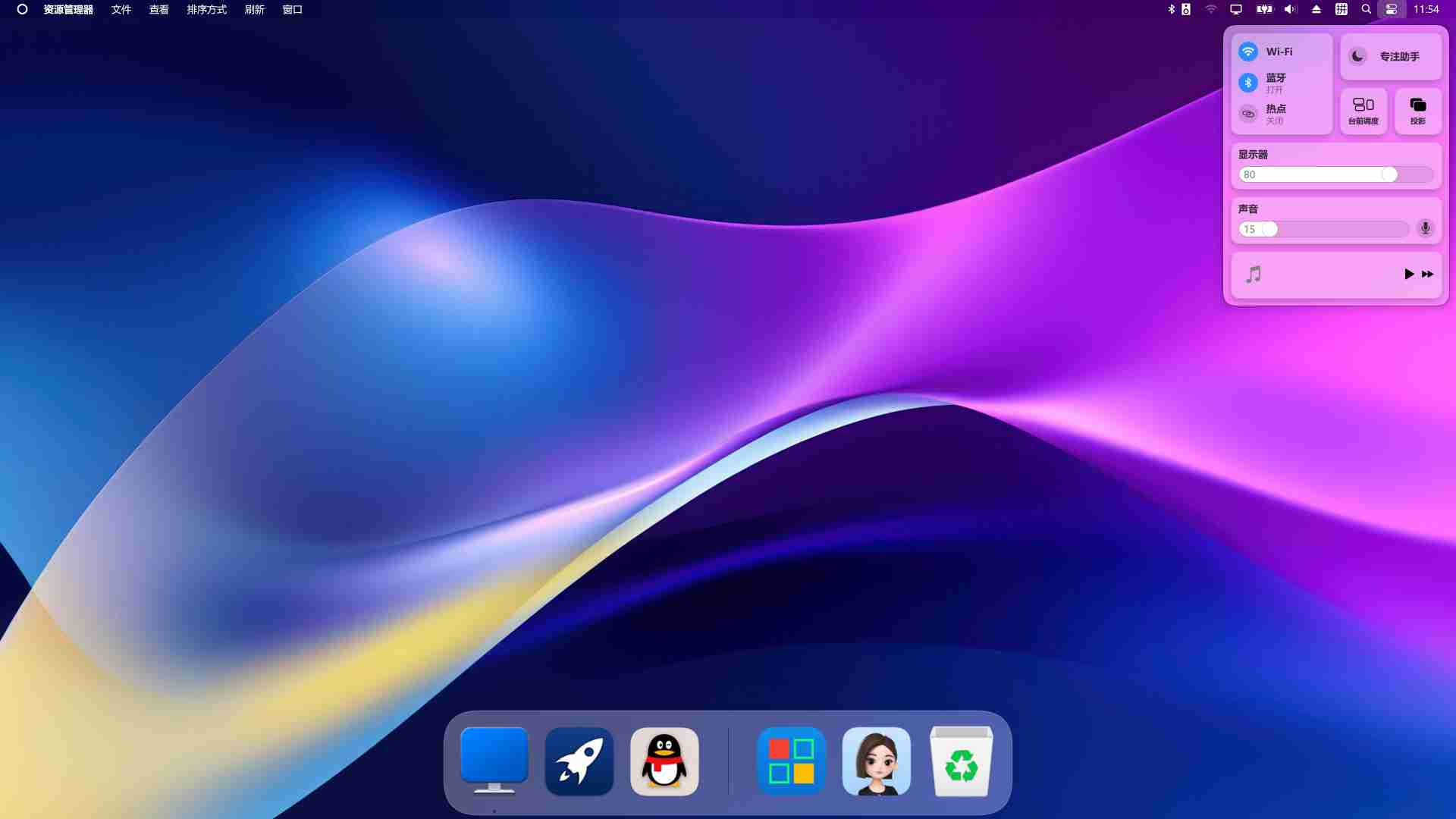The height and width of the screenshot is (819, 1456).
Task: Toggle the 专注助手 focus assistant
Action: [1391, 56]
